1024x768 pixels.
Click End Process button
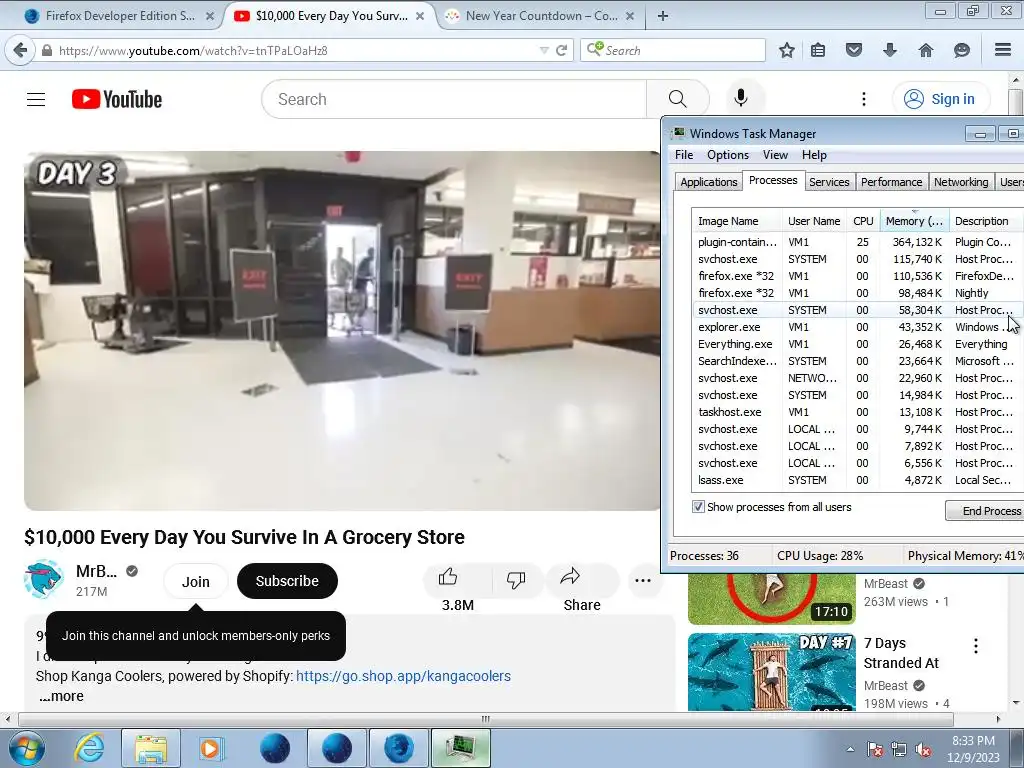coord(986,511)
